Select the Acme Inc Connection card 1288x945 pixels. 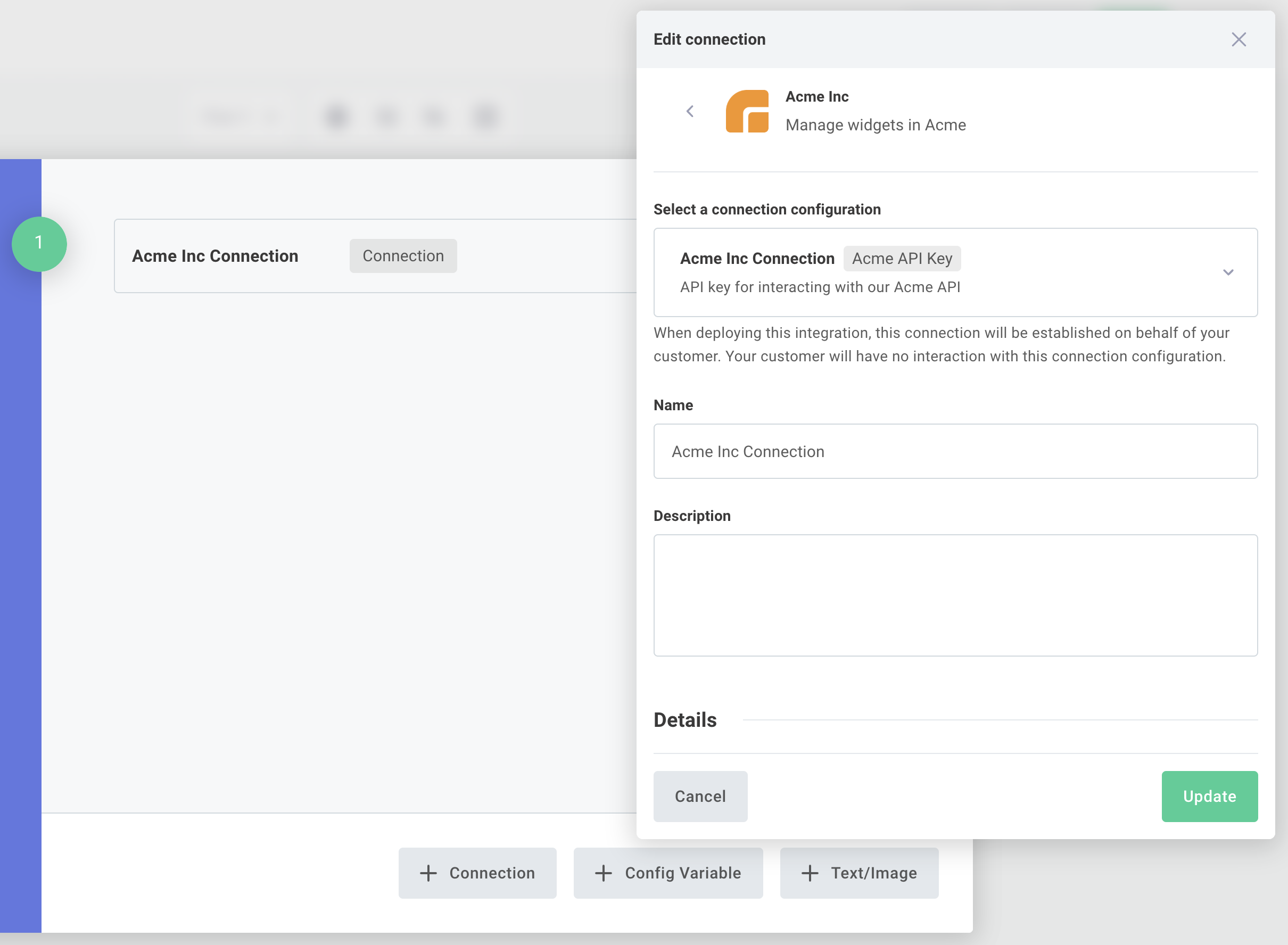(955, 272)
